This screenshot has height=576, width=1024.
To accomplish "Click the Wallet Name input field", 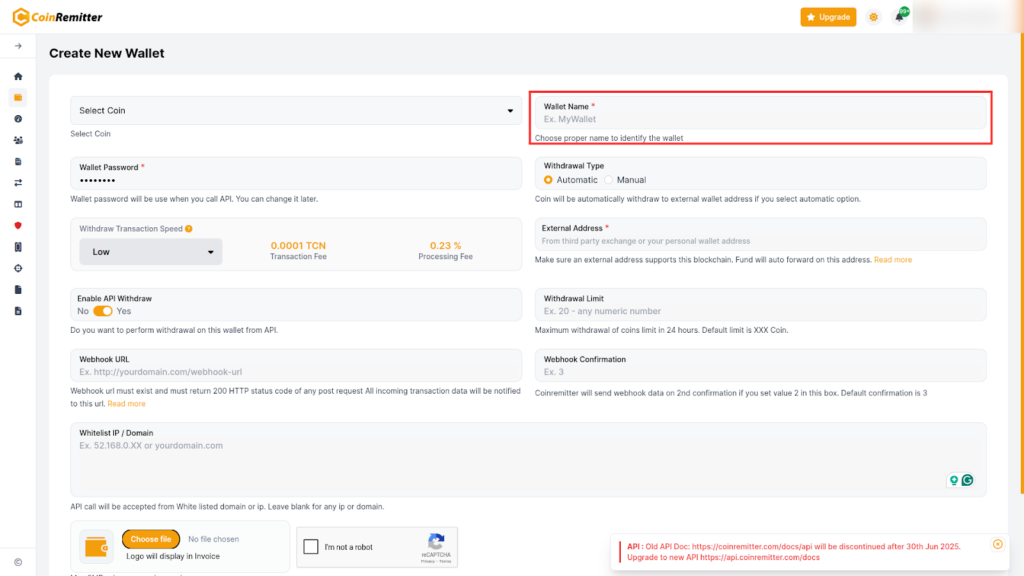I will (x=760, y=119).
